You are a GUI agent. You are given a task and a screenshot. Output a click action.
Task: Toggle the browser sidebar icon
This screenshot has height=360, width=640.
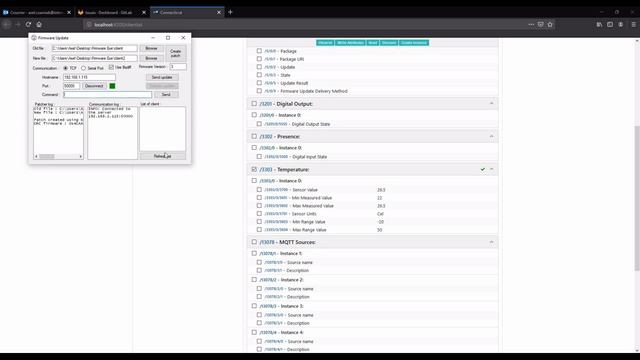click(610, 24)
